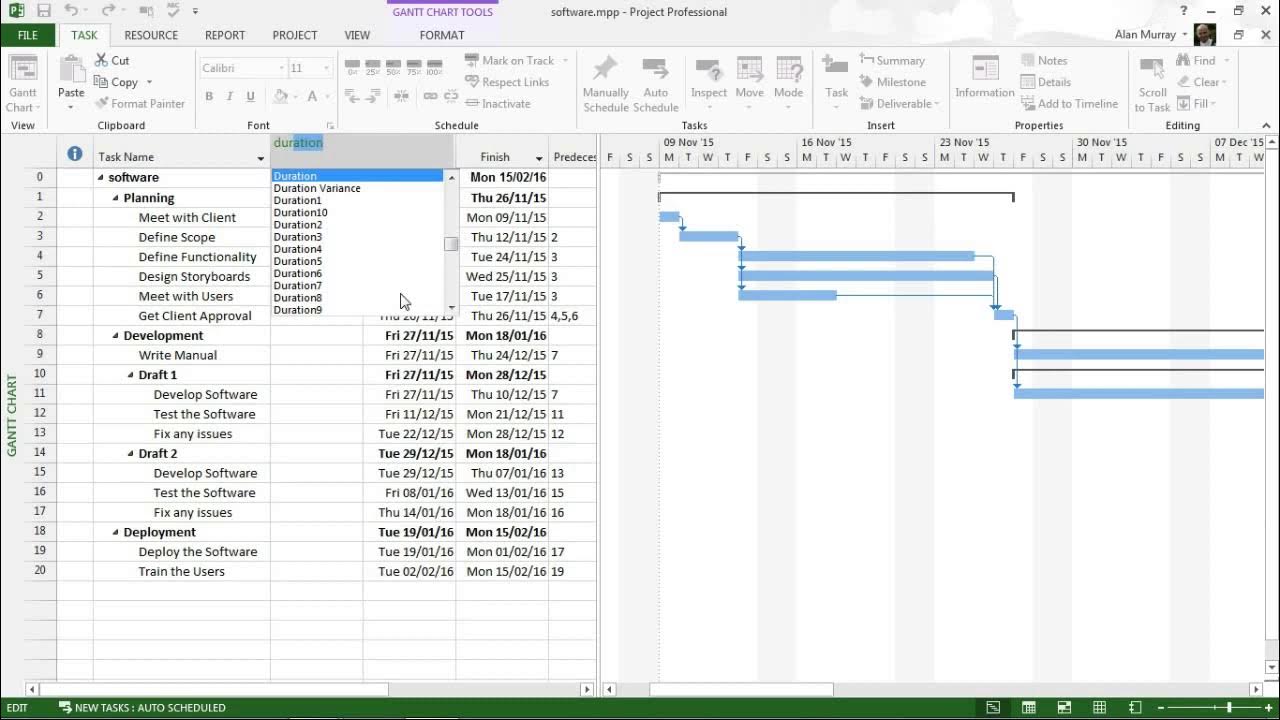Split the selected task
1280x720 pixels.
(x=401, y=96)
